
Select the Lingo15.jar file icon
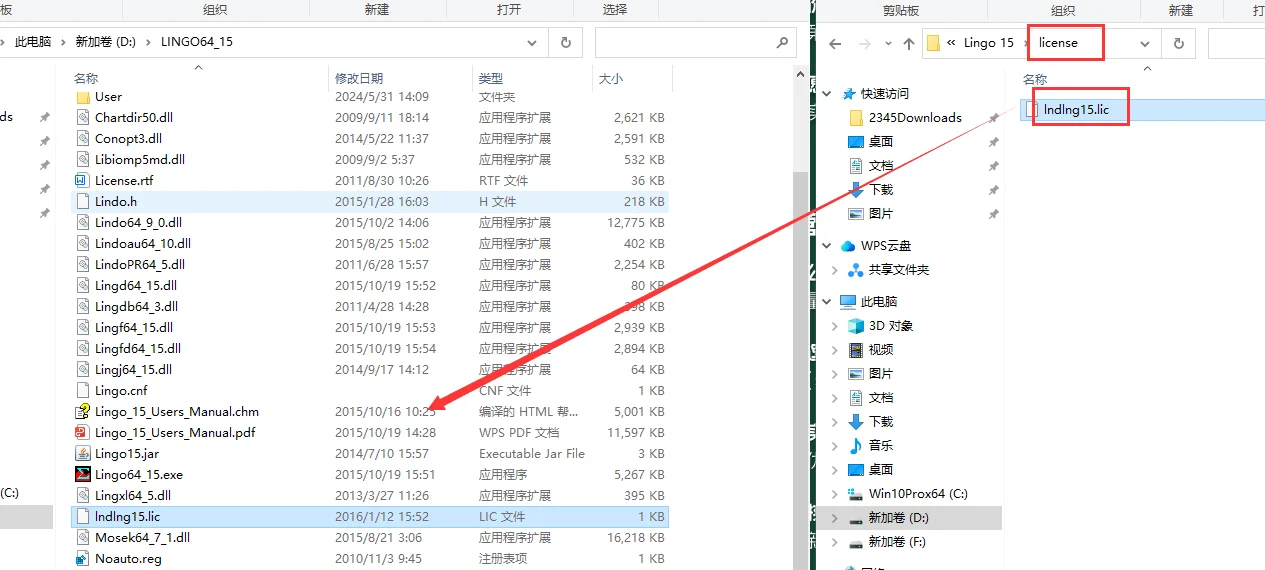click(x=83, y=454)
